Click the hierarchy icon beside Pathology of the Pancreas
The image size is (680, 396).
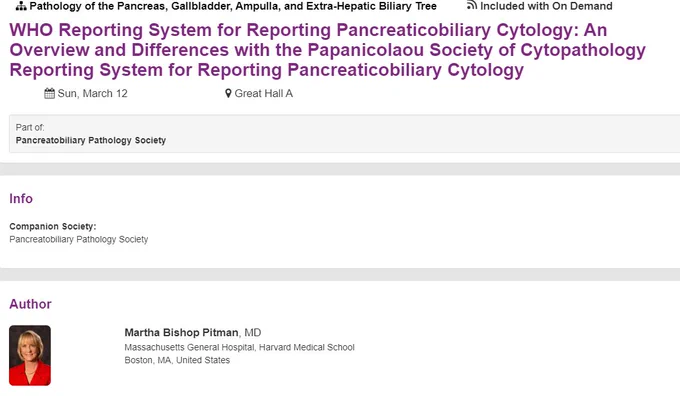21,6
